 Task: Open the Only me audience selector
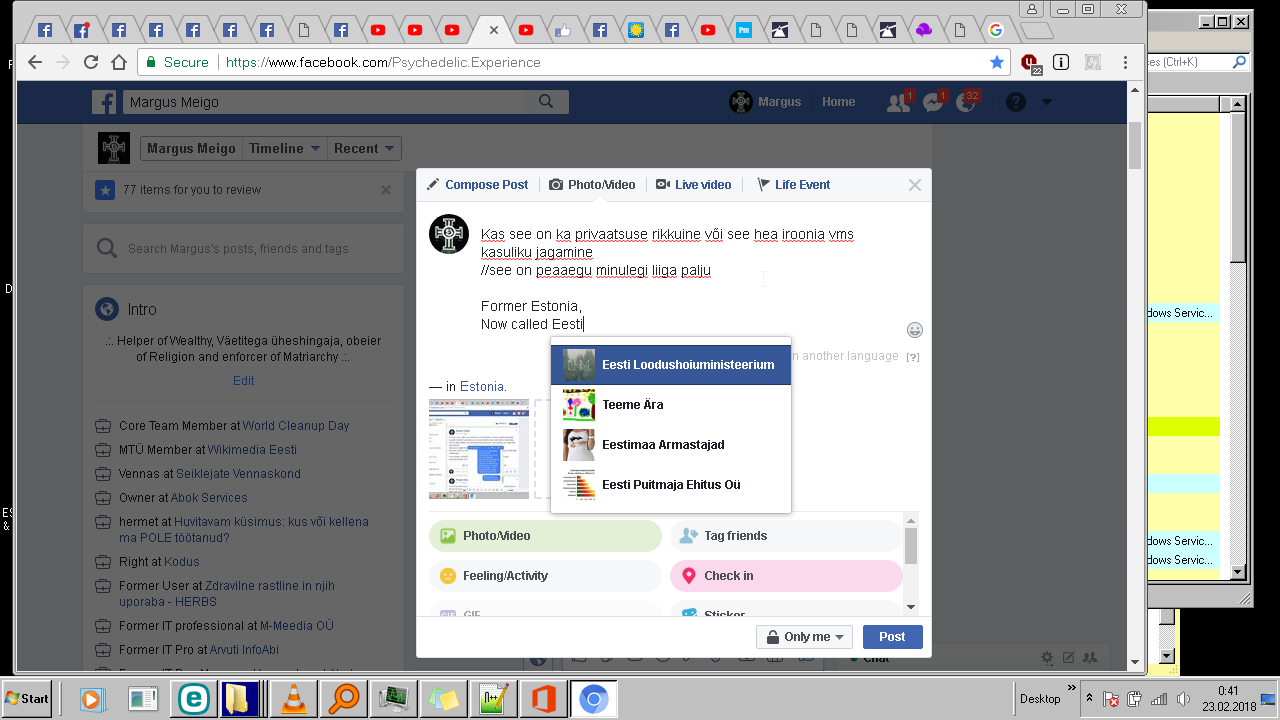805,637
